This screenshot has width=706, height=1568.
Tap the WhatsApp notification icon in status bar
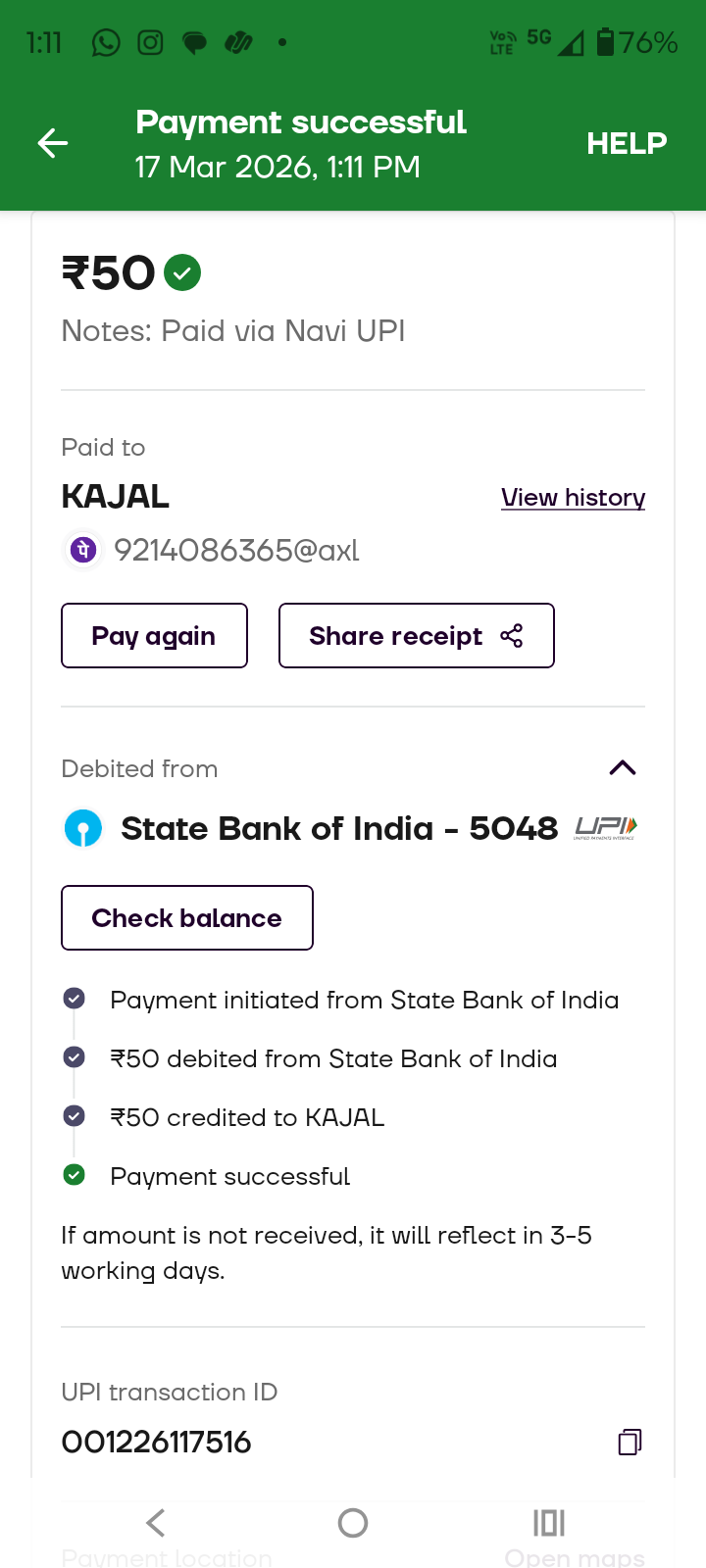[x=106, y=42]
